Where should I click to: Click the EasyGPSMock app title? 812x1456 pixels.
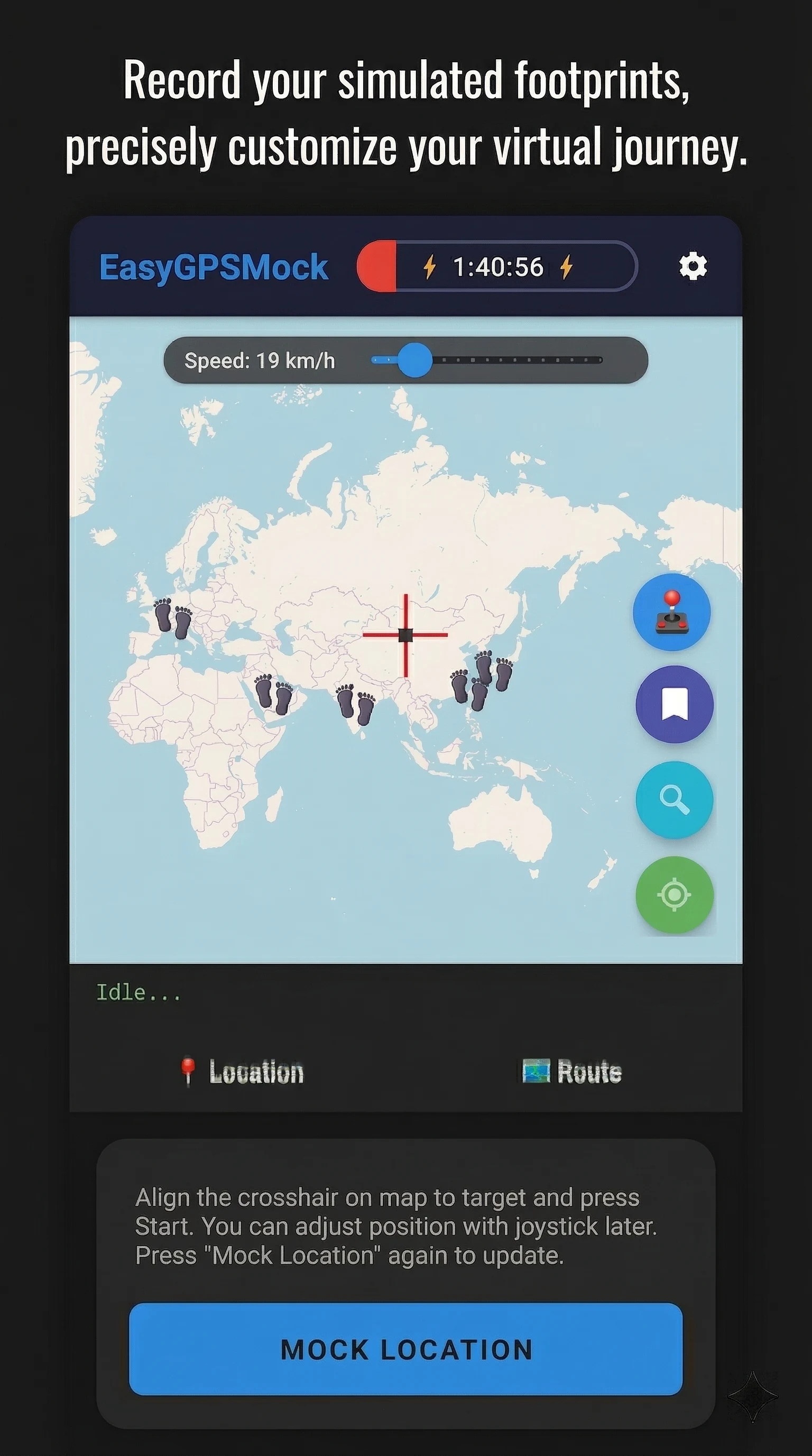(214, 267)
